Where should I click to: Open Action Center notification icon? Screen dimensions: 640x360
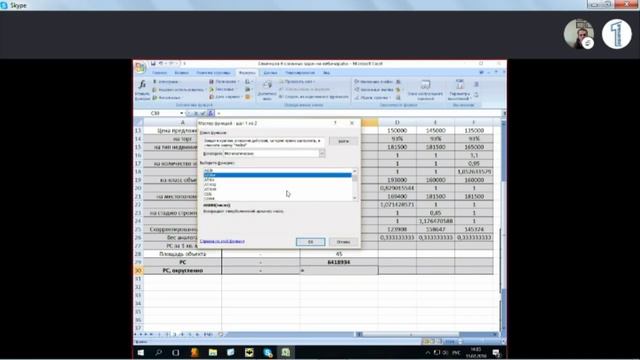pyautogui.click(x=496, y=353)
